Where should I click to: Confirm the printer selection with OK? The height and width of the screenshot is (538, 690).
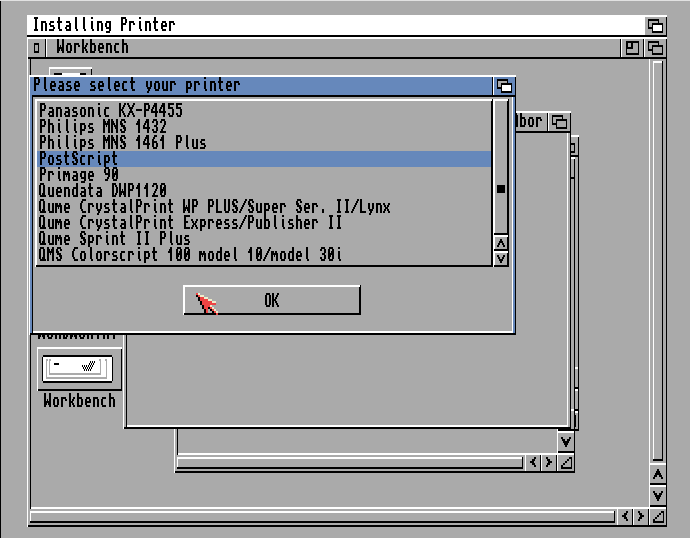(271, 300)
